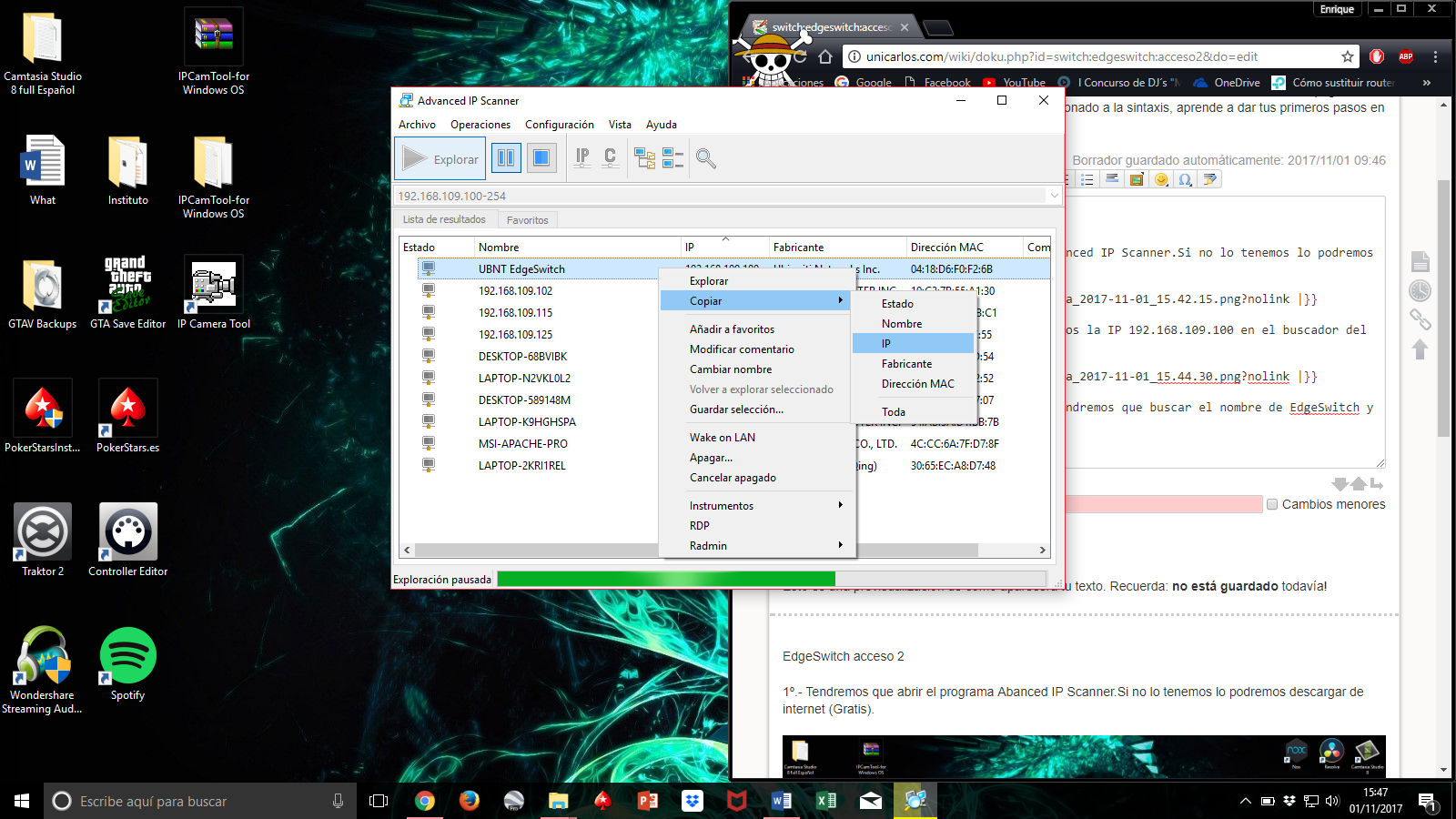Click the expand all tree icon
Image resolution: width=1456 pixels, height=819 pixels.
pos(645,159)
